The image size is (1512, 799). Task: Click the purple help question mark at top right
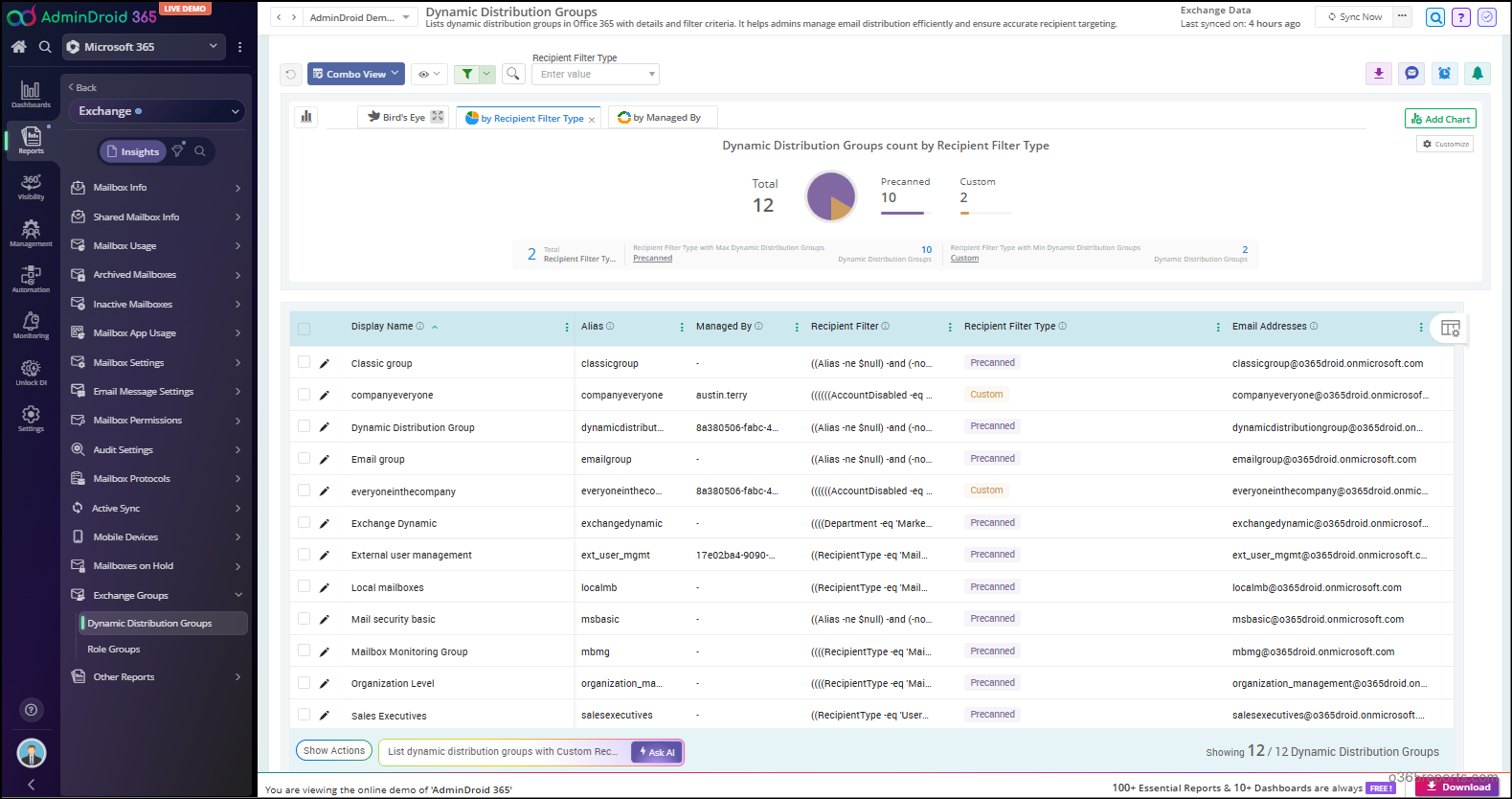[1461, 17]
